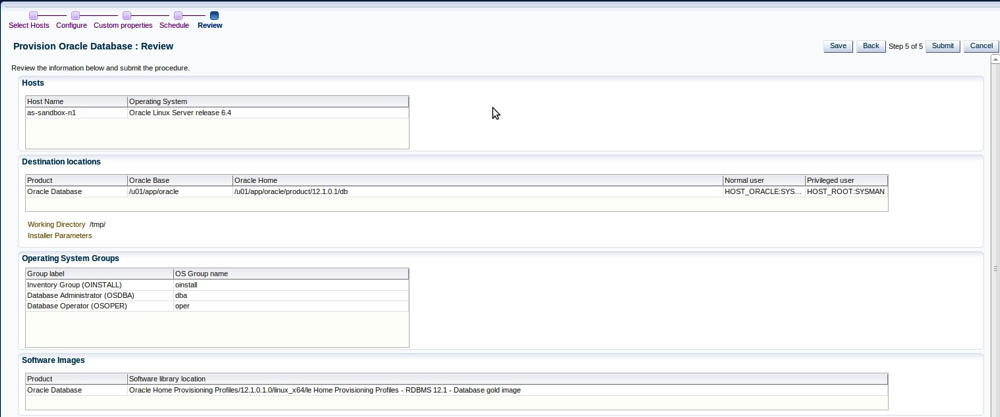
Task: Cancel the provisioning wizard
Action: tap(982, 46)
